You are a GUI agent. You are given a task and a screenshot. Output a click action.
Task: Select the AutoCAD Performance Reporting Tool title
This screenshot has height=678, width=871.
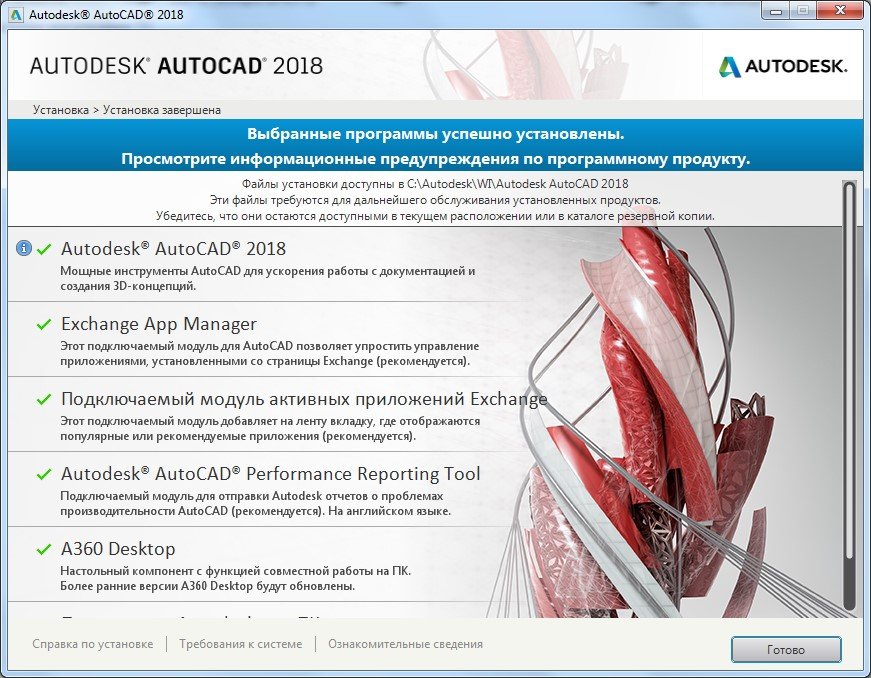click(271, 474)
